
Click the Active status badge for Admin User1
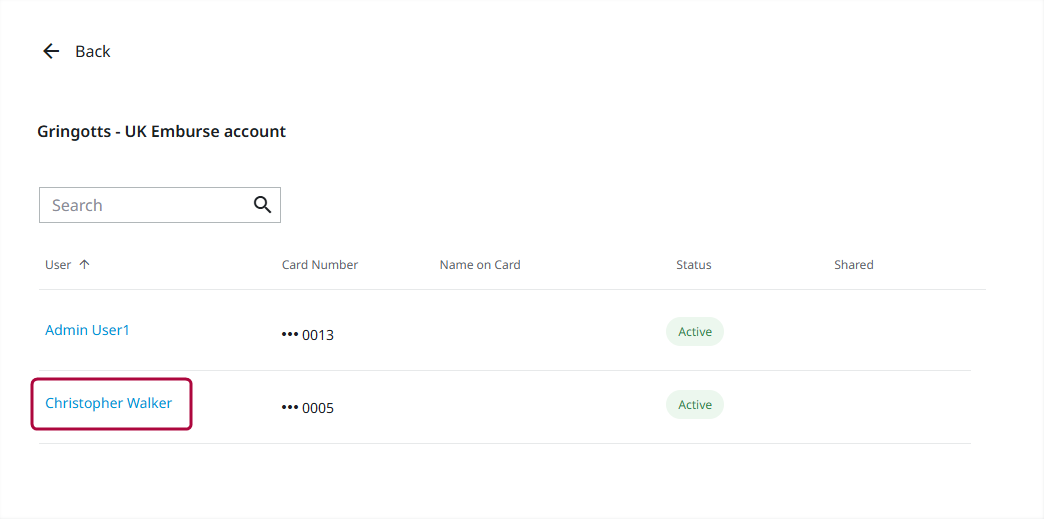[x=695, y=332]
